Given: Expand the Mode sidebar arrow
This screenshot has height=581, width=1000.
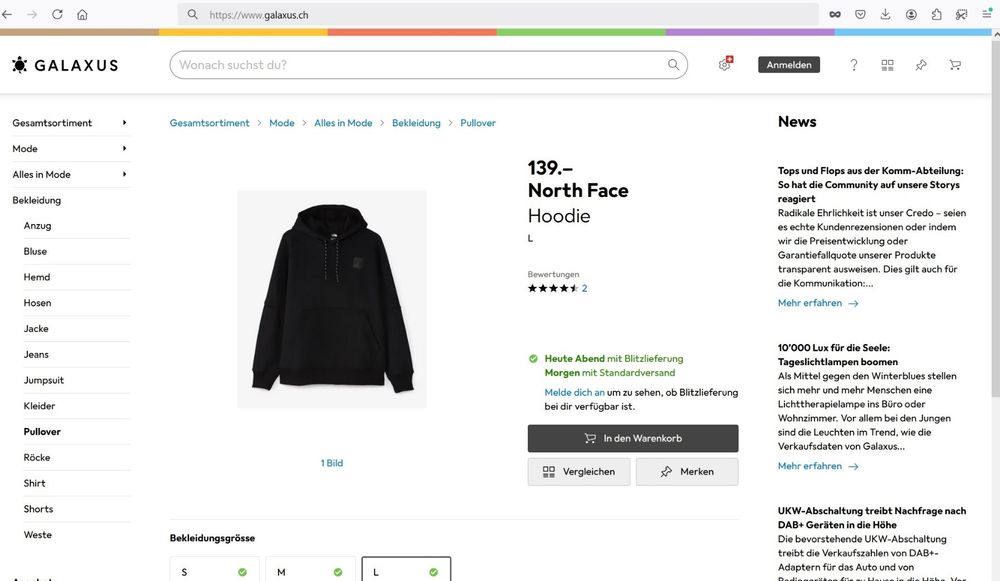Looking at the screenshot, I should [124, 149].
